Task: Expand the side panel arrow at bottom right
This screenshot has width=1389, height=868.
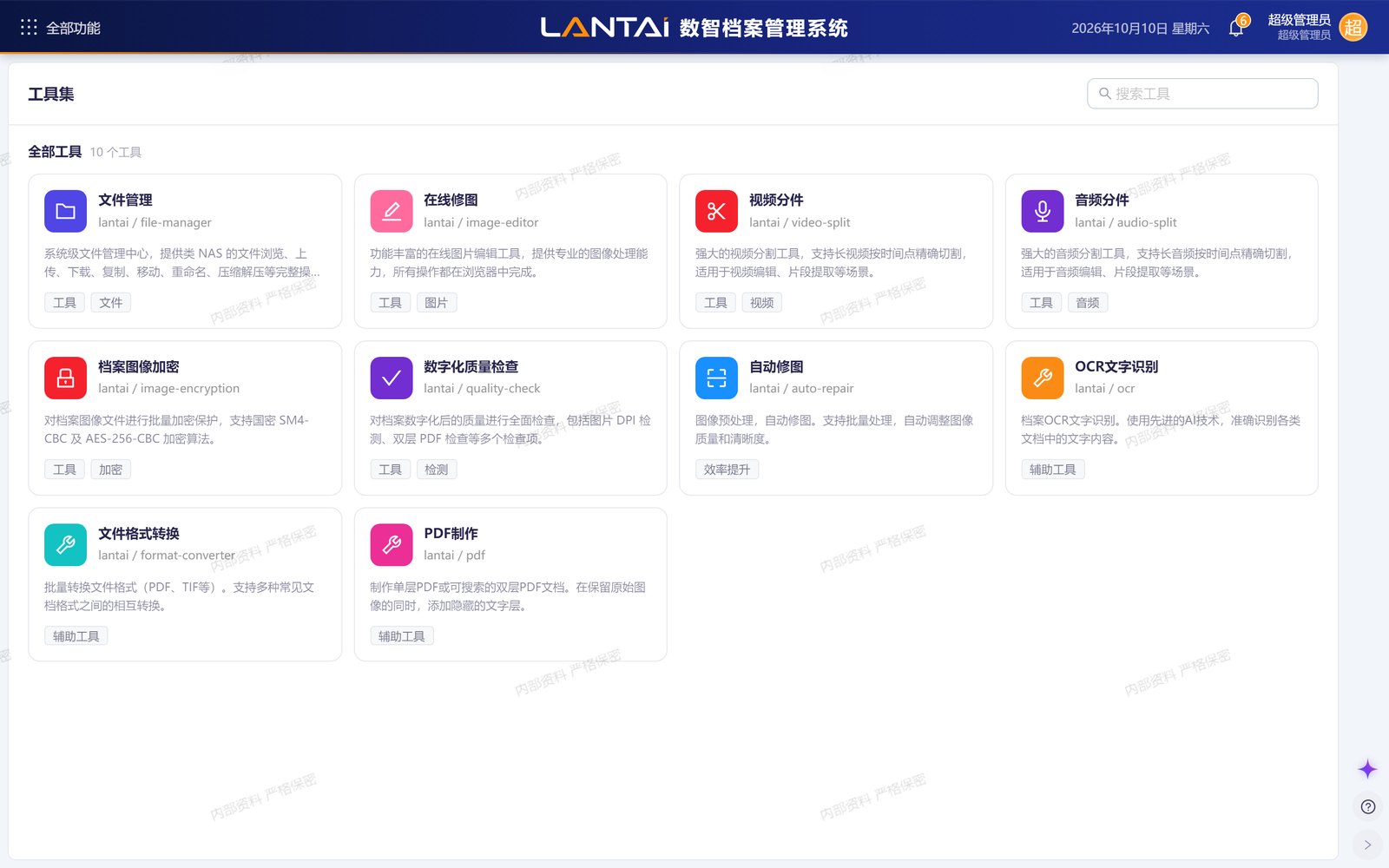Action: (1367, 845)
